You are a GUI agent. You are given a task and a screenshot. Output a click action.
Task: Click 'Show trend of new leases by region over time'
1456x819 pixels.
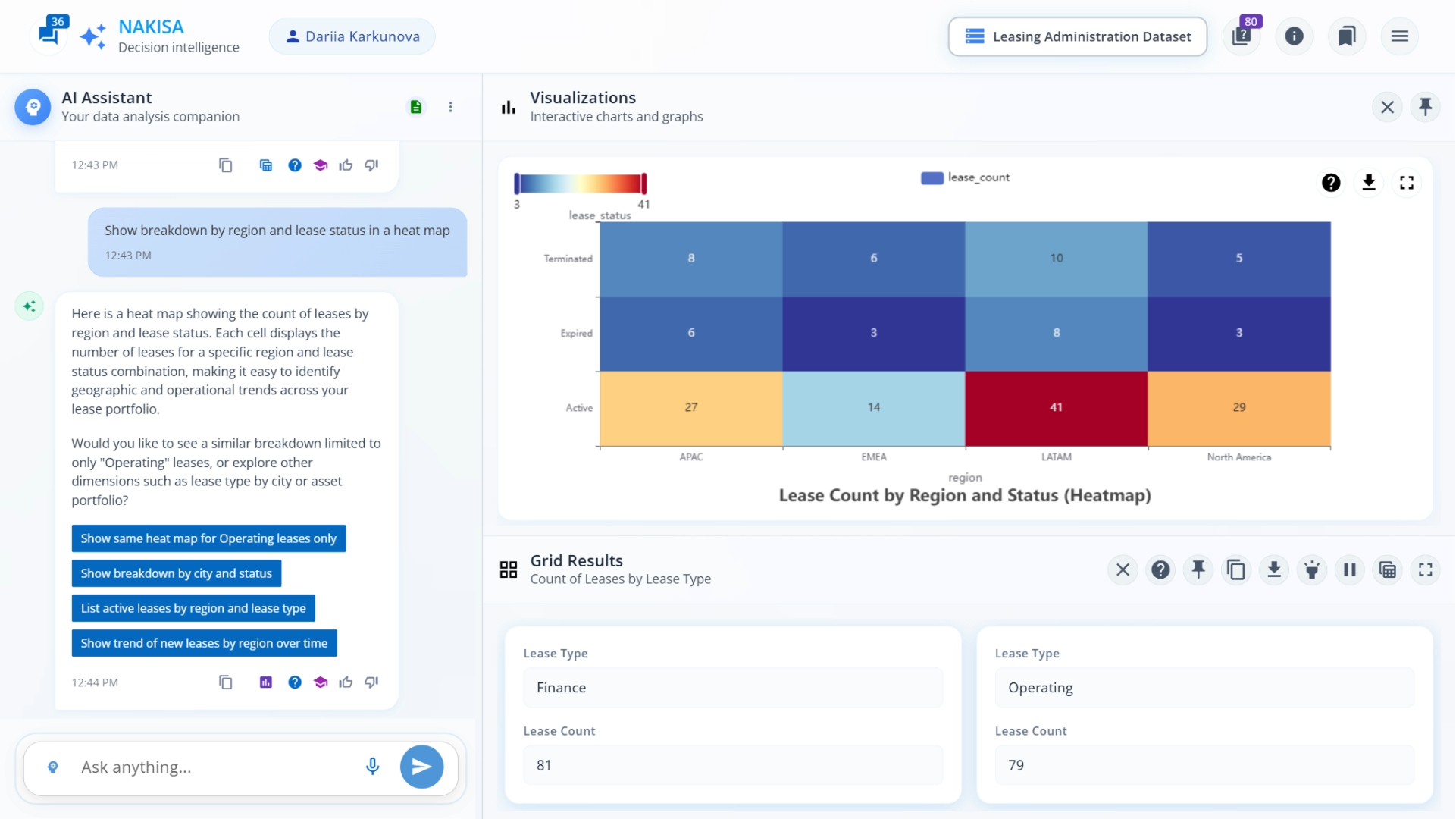coord(203,642)
